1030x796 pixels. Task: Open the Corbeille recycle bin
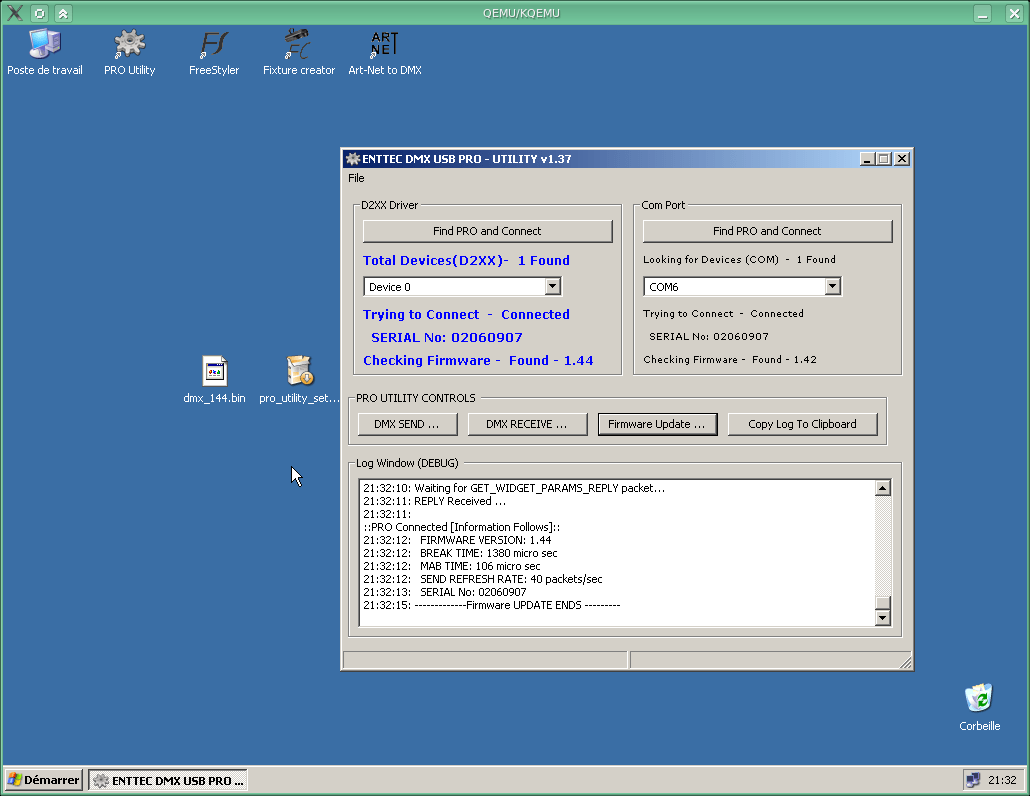coord(978,700)
